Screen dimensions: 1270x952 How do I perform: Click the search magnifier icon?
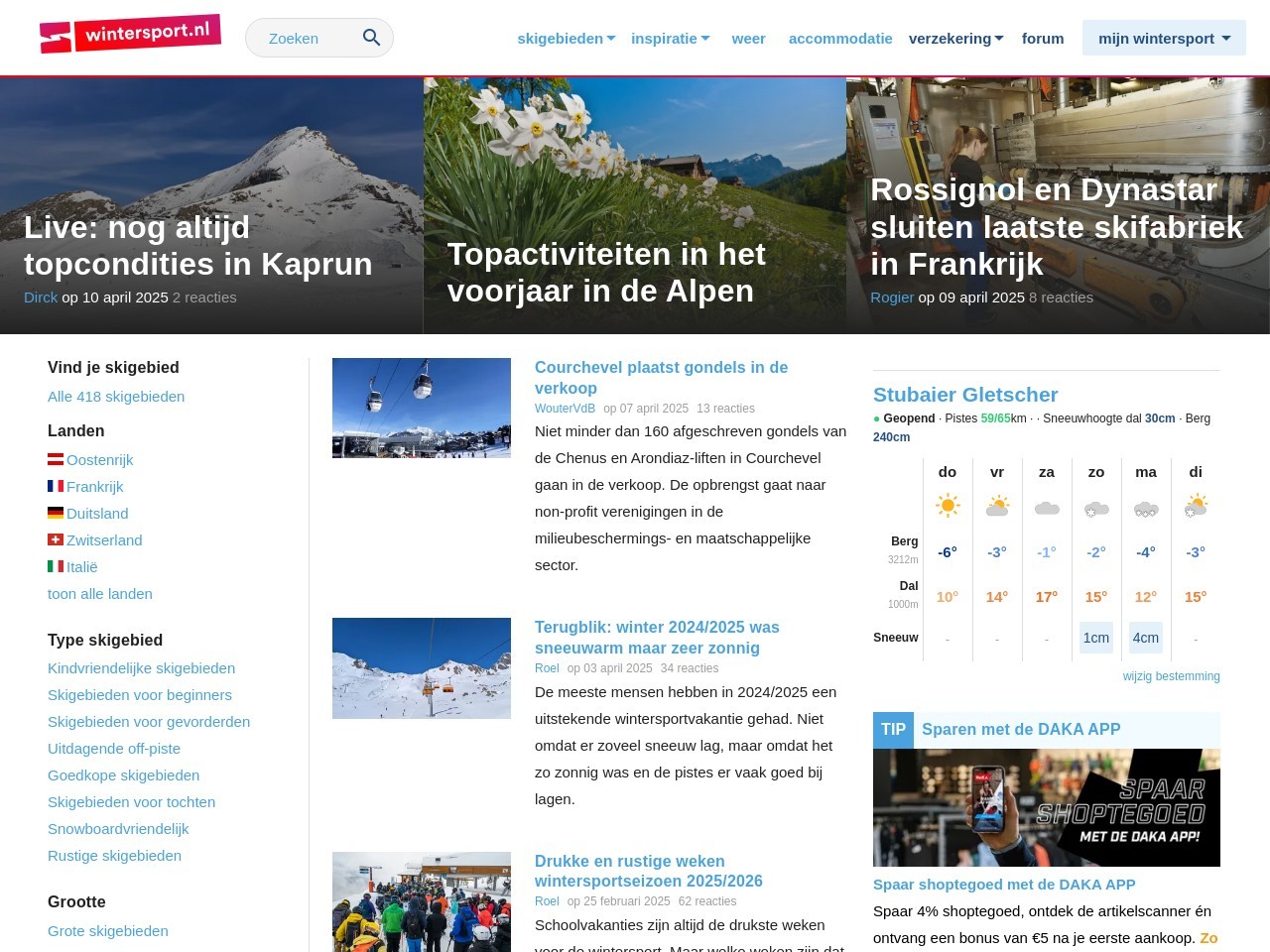tap(372, 38)
